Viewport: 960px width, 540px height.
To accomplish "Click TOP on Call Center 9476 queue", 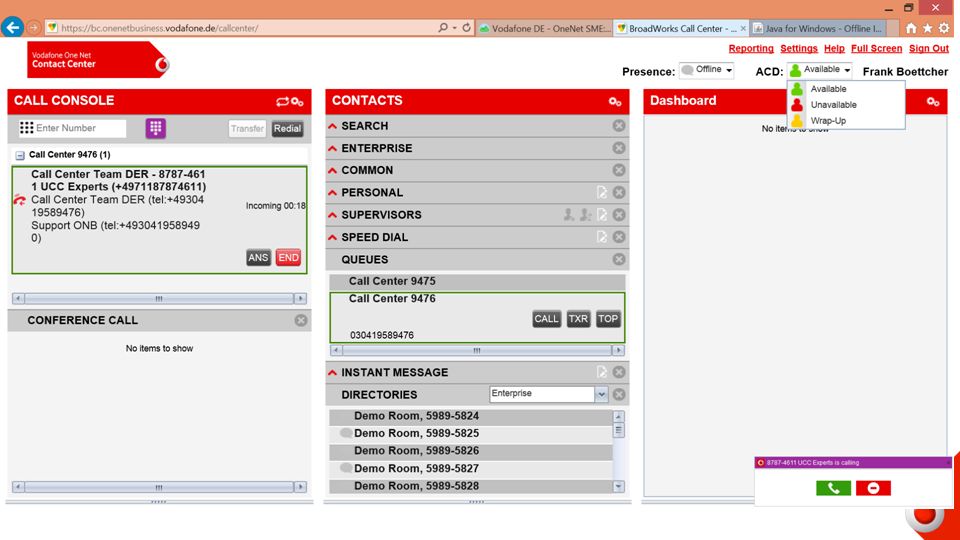I will (x=608, y=318).
